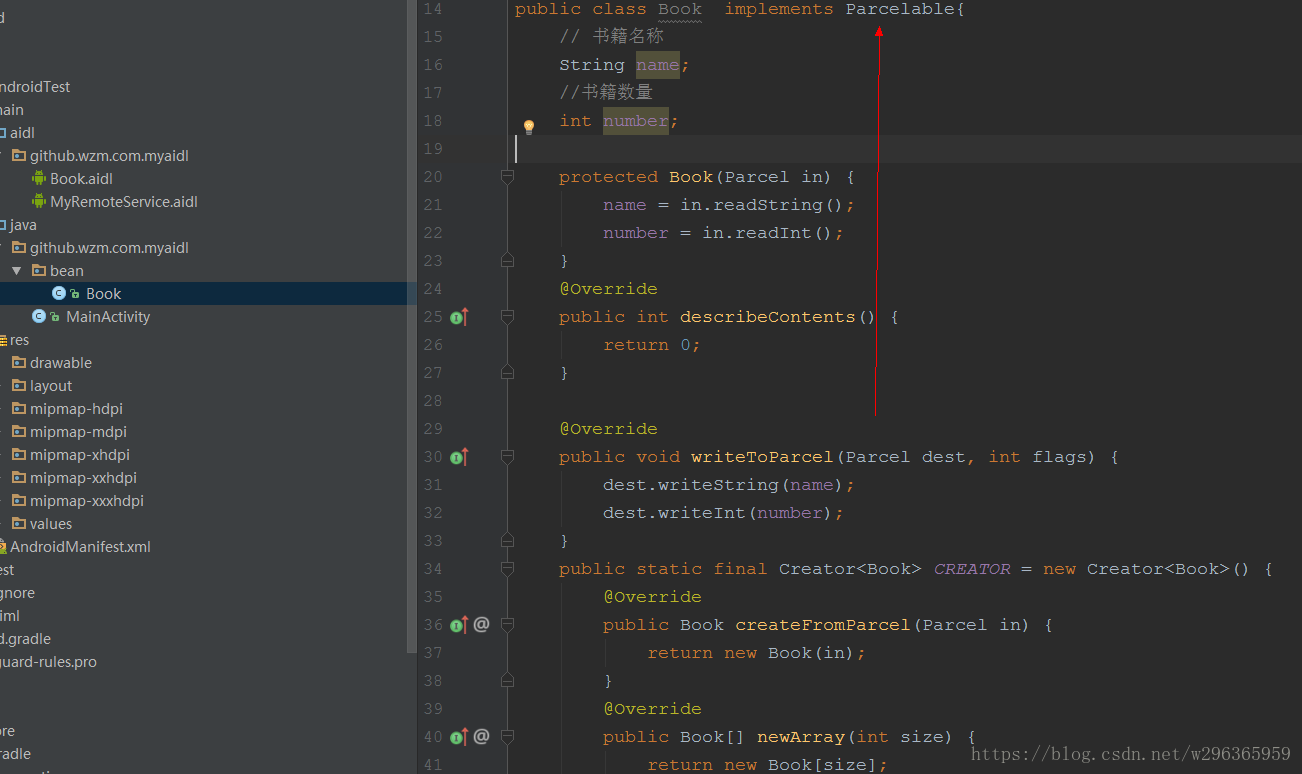Select the github.wzm.com.myaidl package under aidl
1302x774 pixels.
pyautogui.click(x=109, y=156)
